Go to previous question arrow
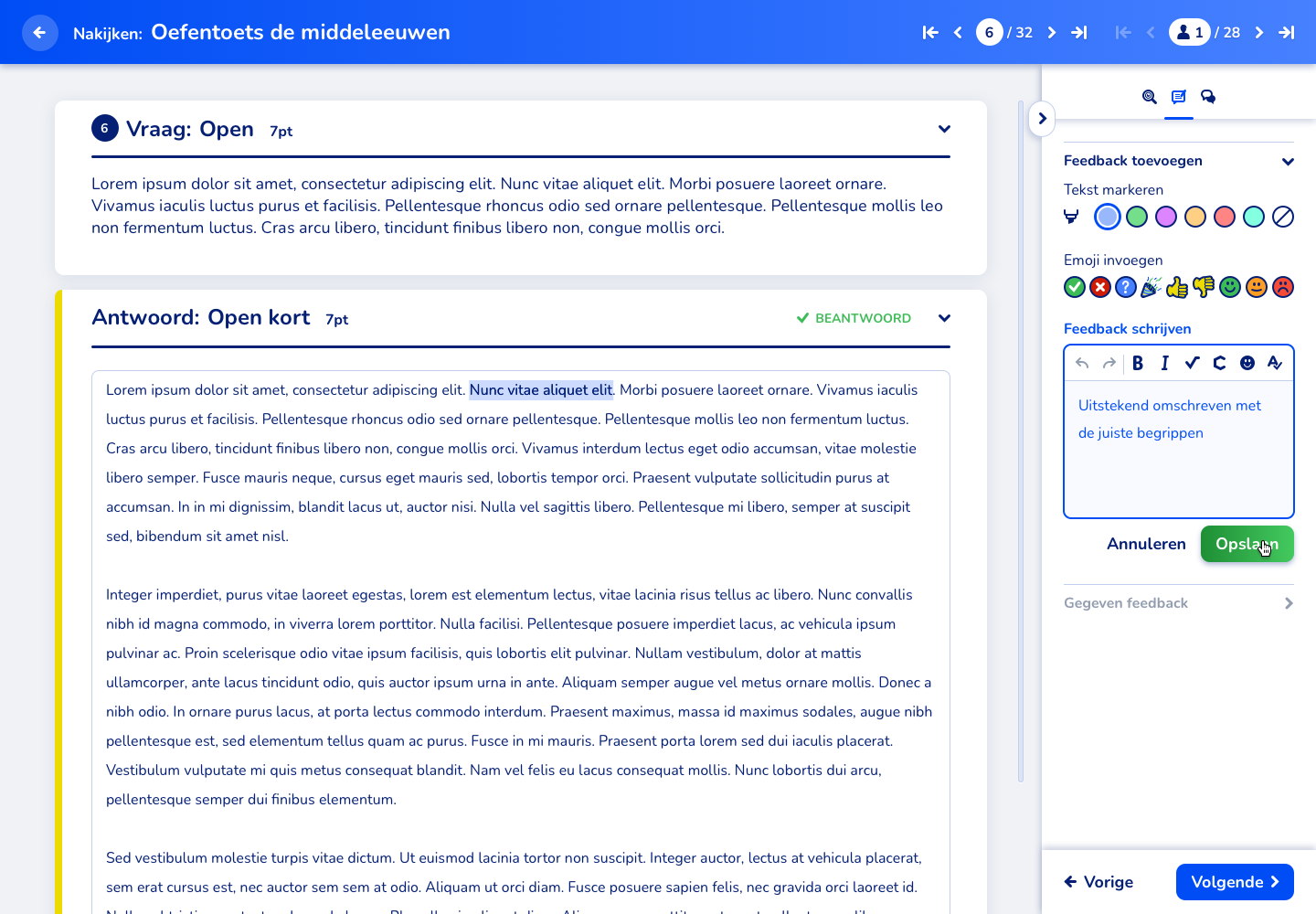 coord(958,33)
